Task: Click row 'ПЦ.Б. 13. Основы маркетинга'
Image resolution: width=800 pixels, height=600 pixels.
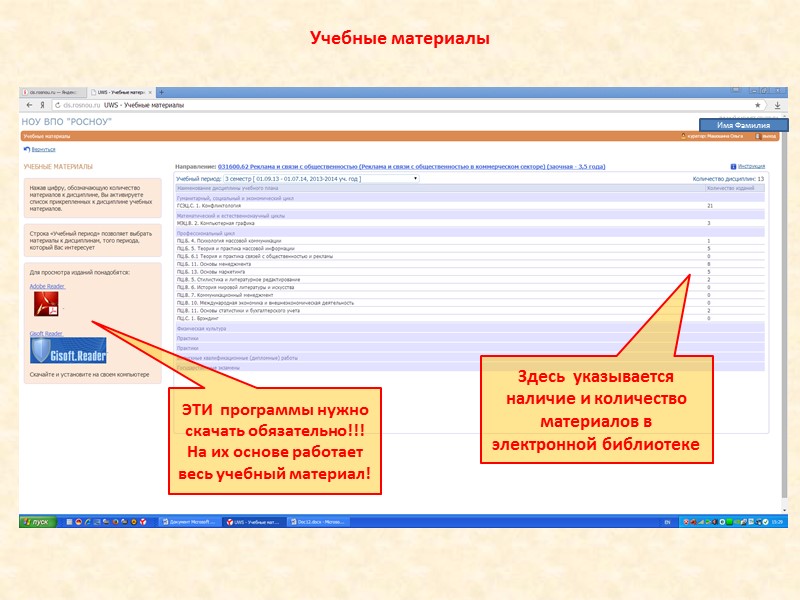Action: click(469, 272)
